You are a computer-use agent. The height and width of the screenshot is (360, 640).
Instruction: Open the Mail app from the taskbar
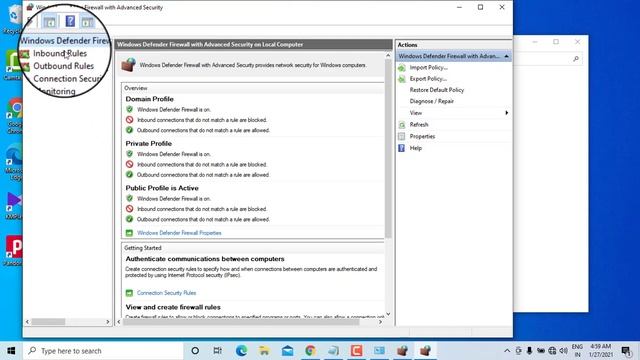287,351
